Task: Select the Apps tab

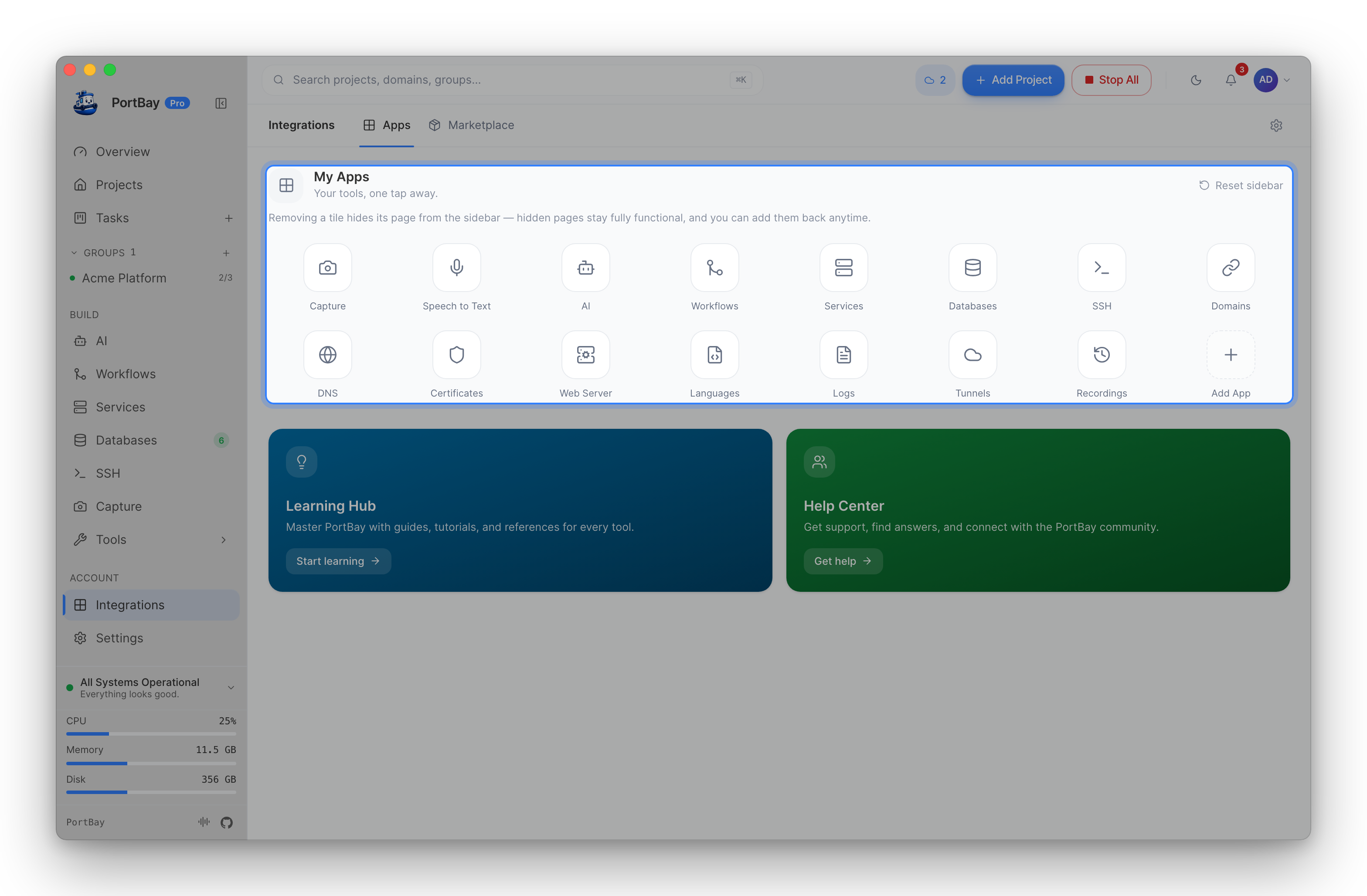Action: 387,125
